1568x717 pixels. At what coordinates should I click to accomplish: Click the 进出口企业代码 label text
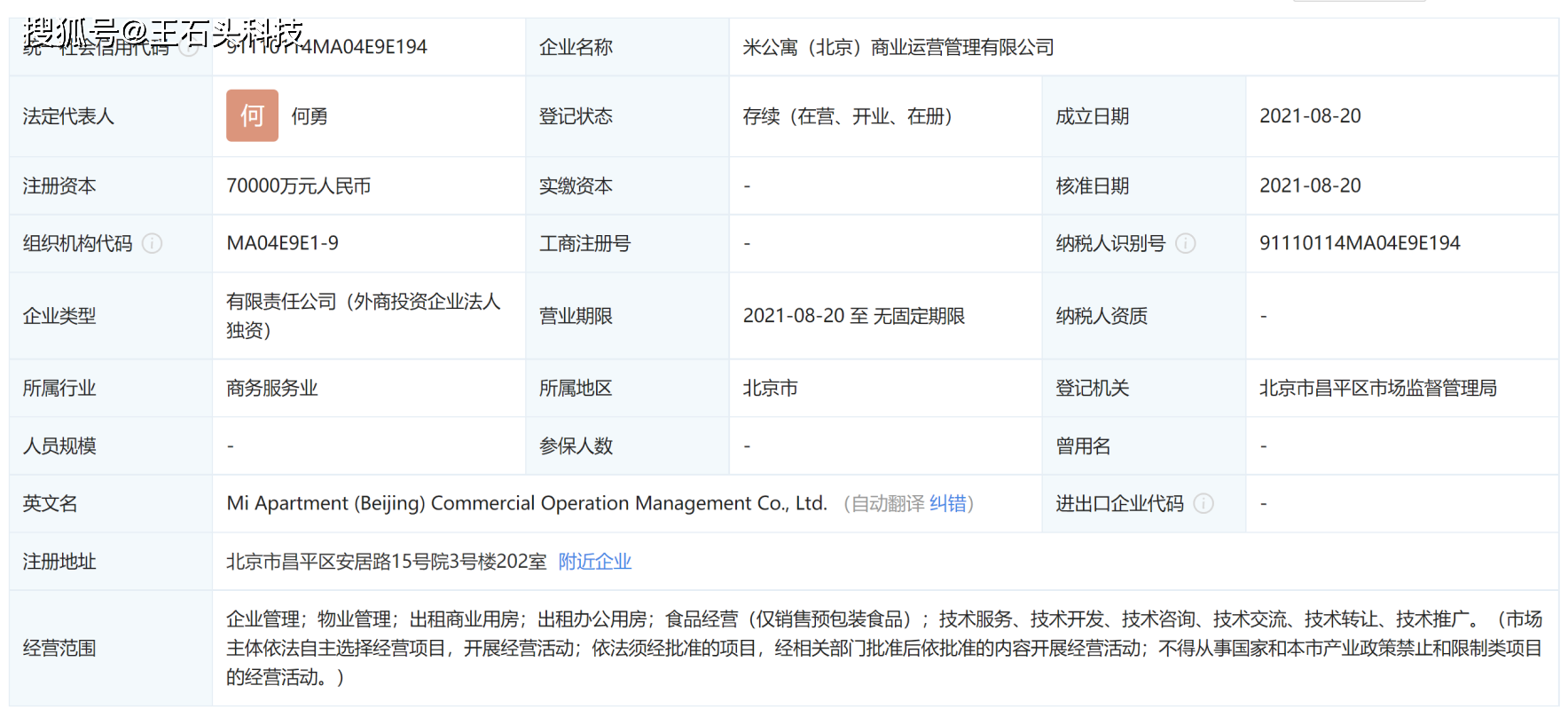1119,503
